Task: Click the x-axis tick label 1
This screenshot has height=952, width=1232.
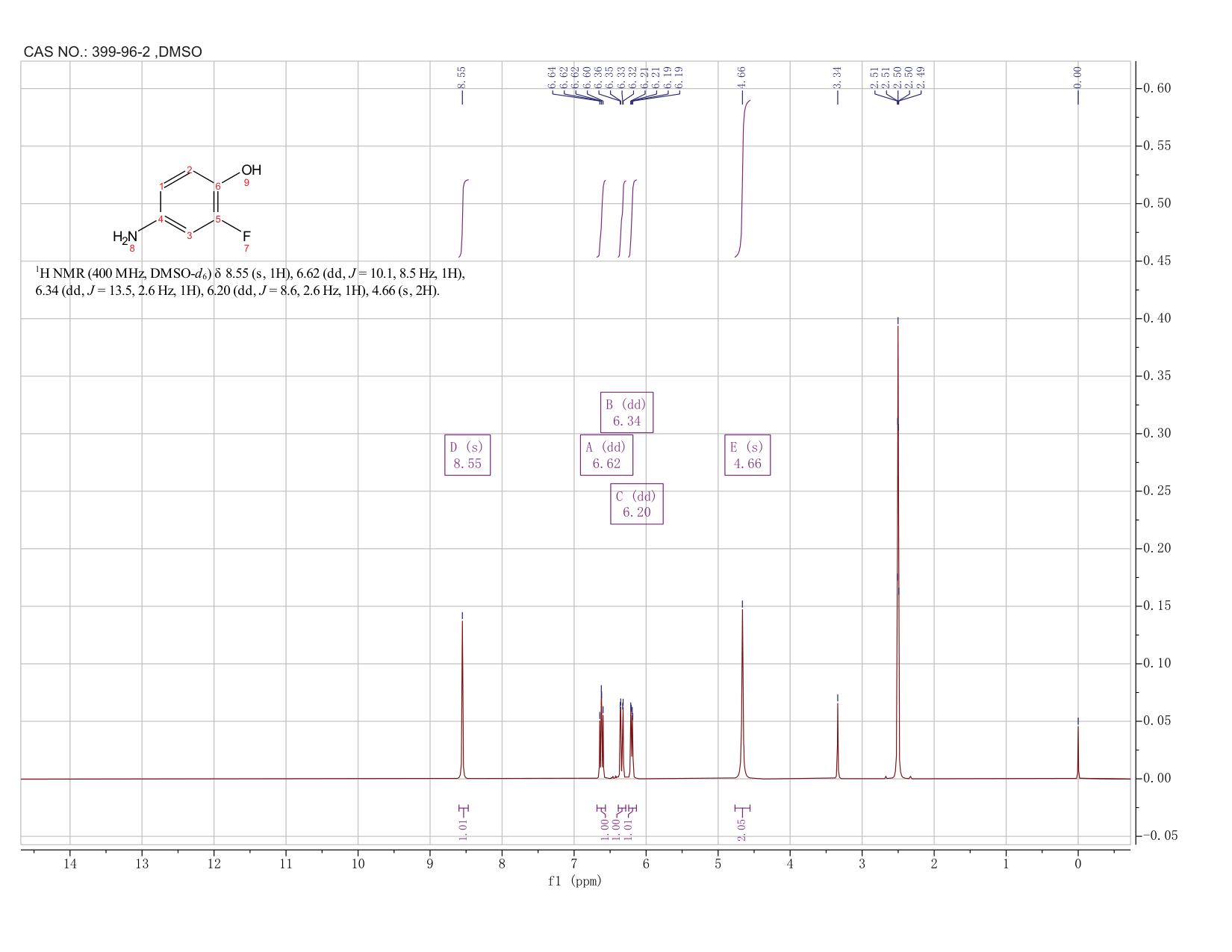Action: (x=1006, y=864)
